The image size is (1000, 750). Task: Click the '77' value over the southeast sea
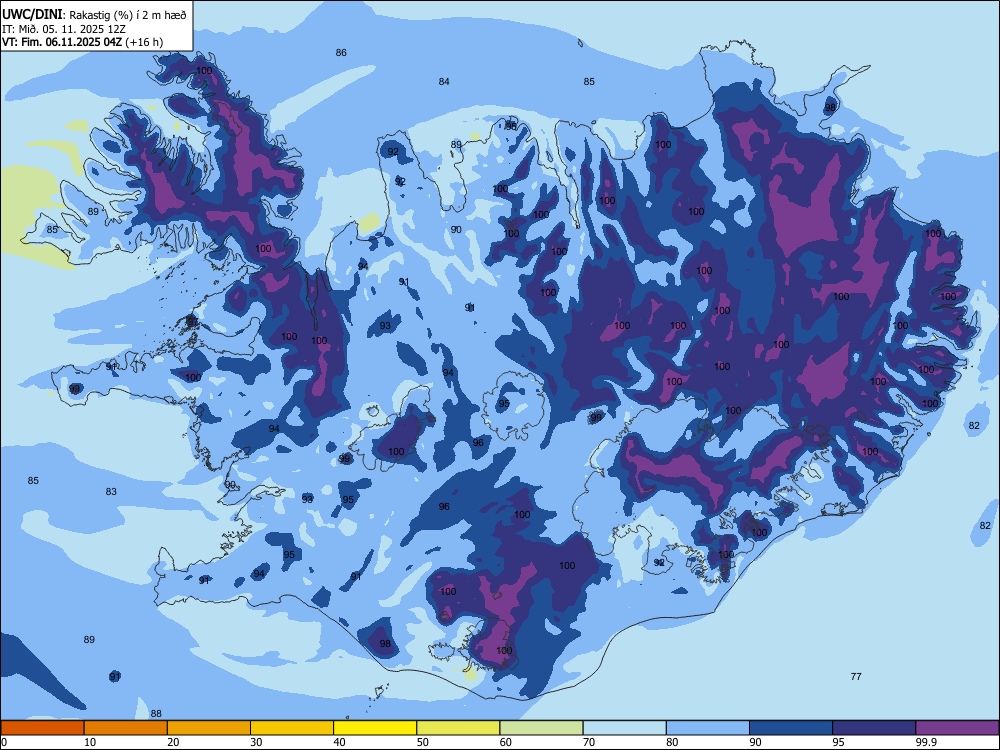[x=856, y=677]
